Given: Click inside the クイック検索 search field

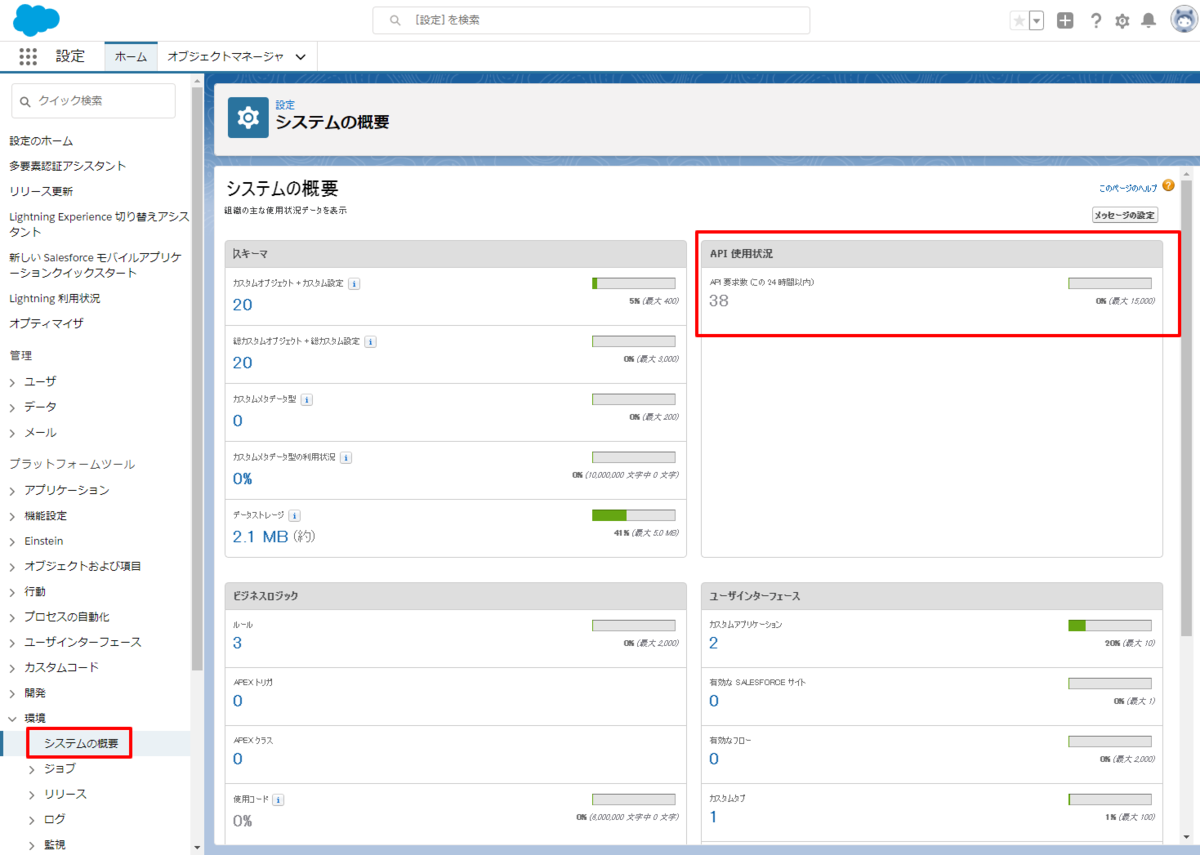Looking at the screenshot, I should click(x=93, y=101).
